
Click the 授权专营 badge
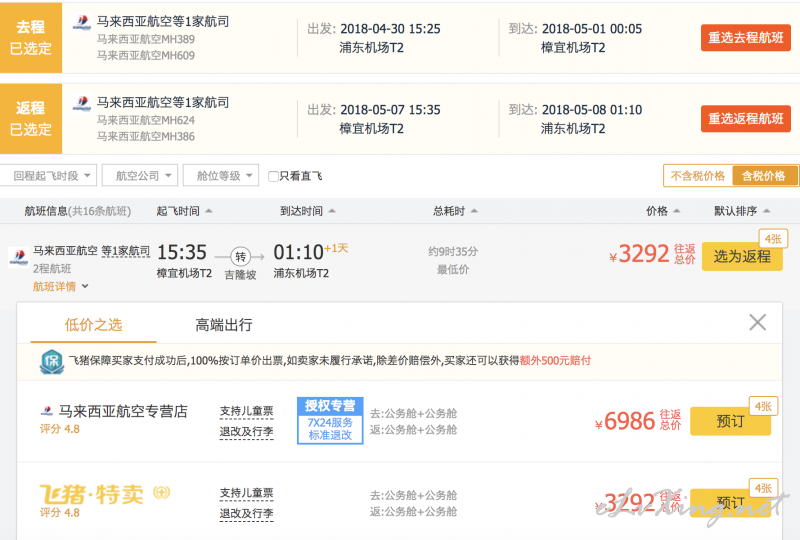point(330,421)
